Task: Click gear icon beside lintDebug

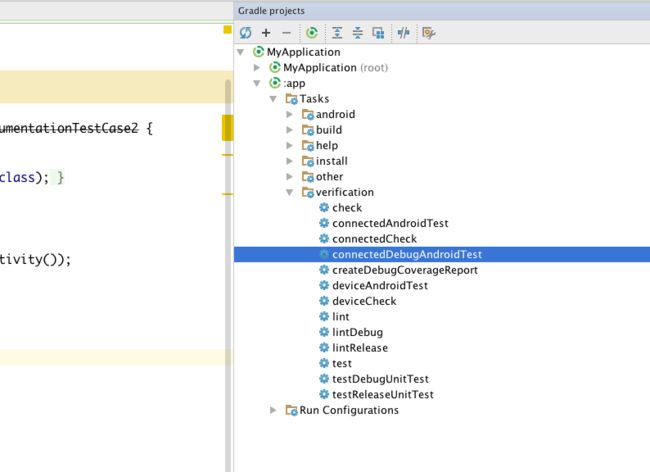Action: point(324,332)
